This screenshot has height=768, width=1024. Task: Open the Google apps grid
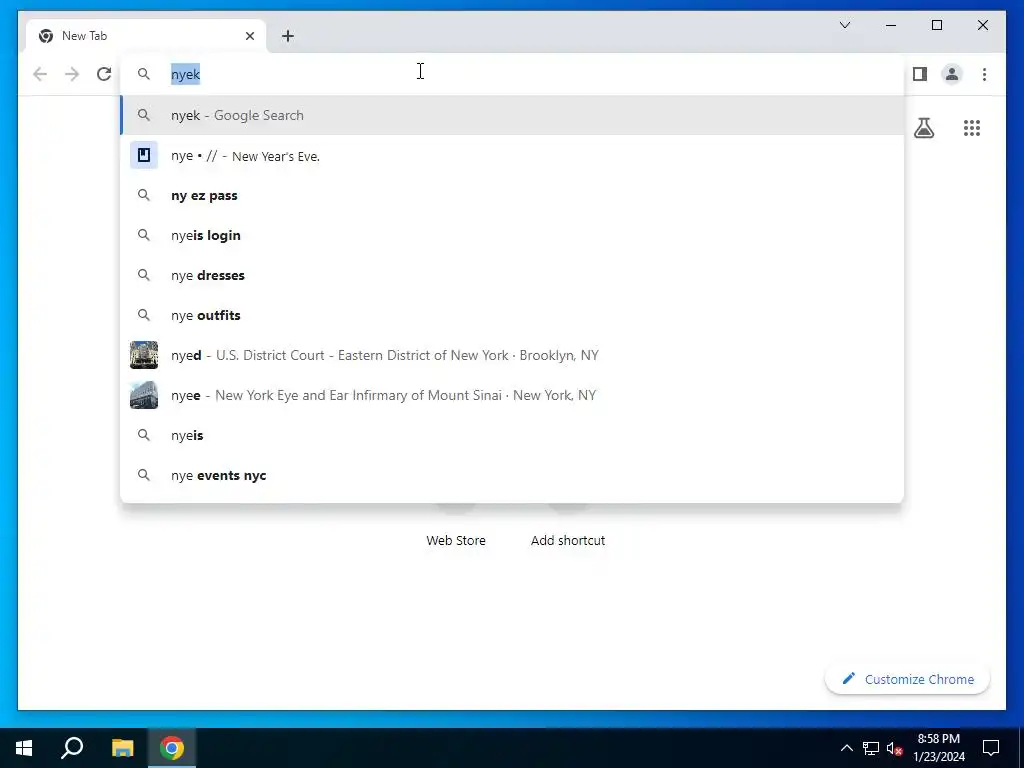coord(972,127)
